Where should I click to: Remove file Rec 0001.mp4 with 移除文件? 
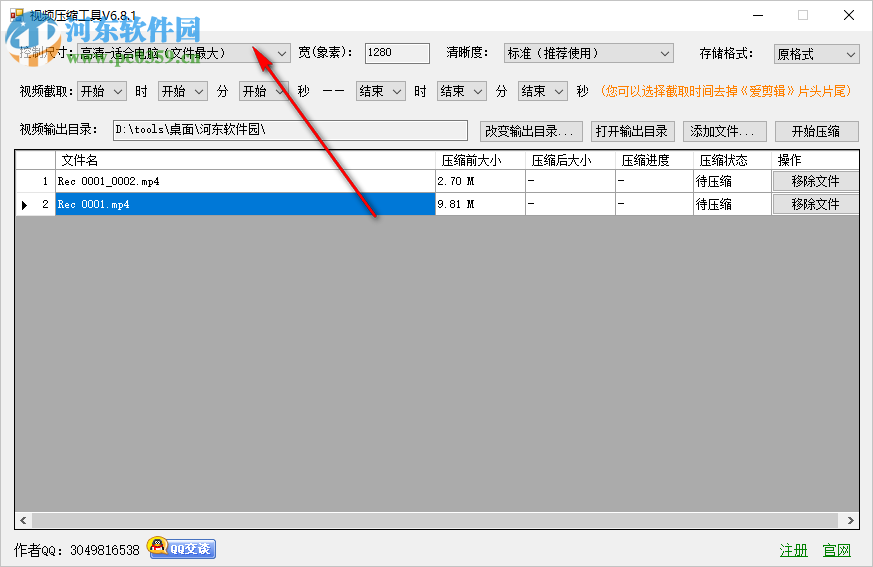[816, 204]
